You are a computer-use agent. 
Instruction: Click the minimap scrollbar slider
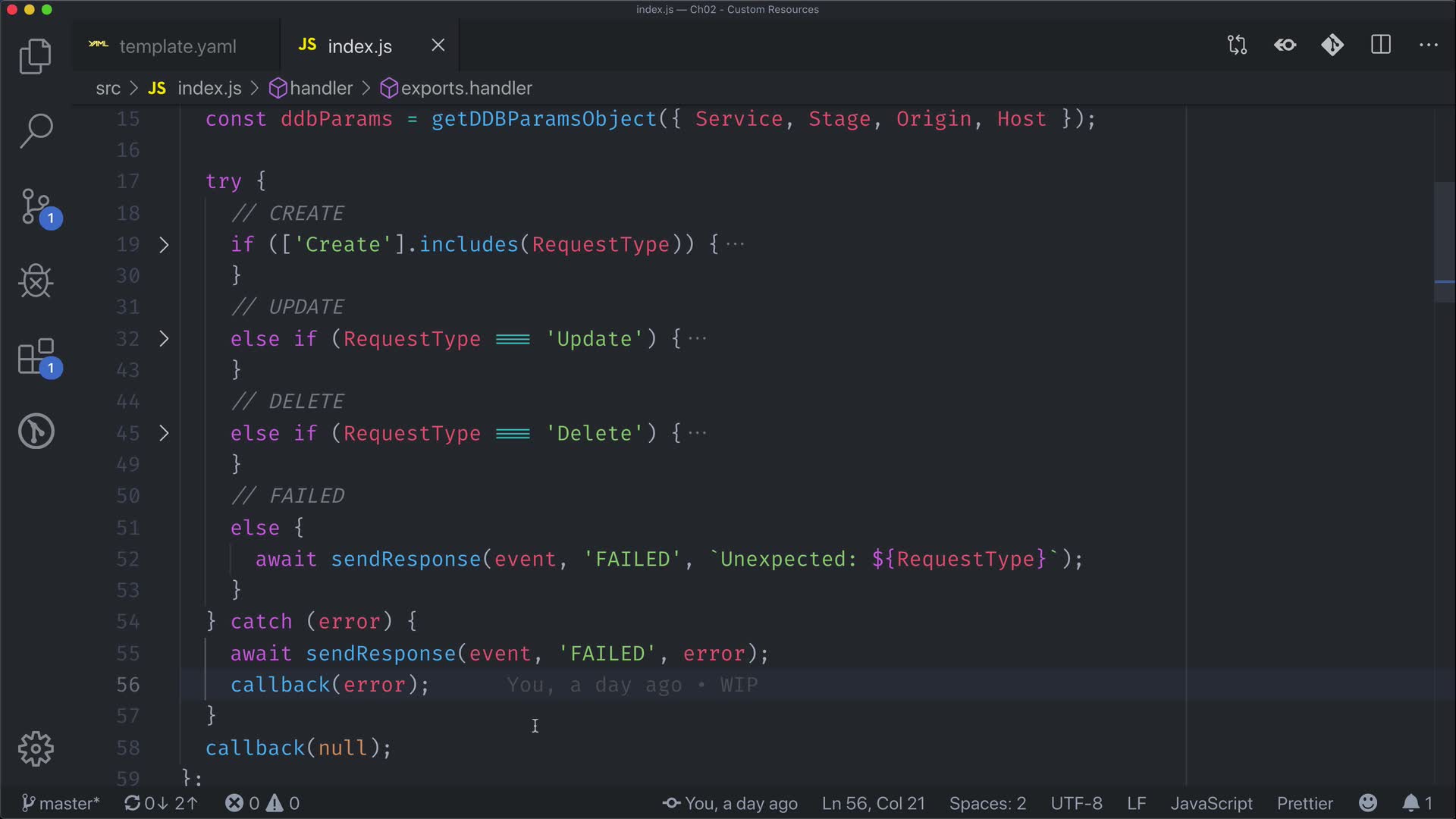[1444, 243]
